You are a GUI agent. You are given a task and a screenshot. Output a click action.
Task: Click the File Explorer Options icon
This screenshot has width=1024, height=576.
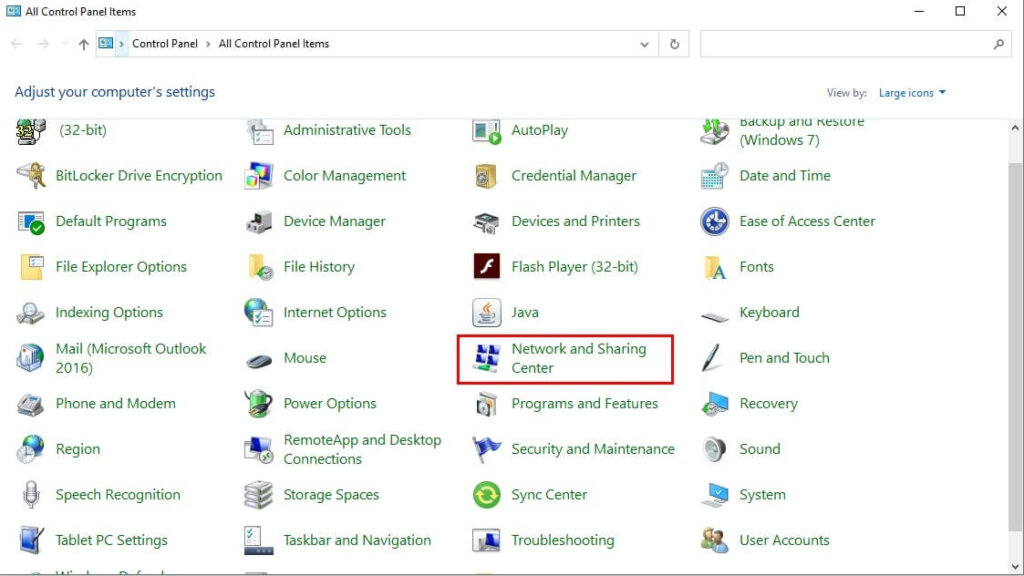31,266
